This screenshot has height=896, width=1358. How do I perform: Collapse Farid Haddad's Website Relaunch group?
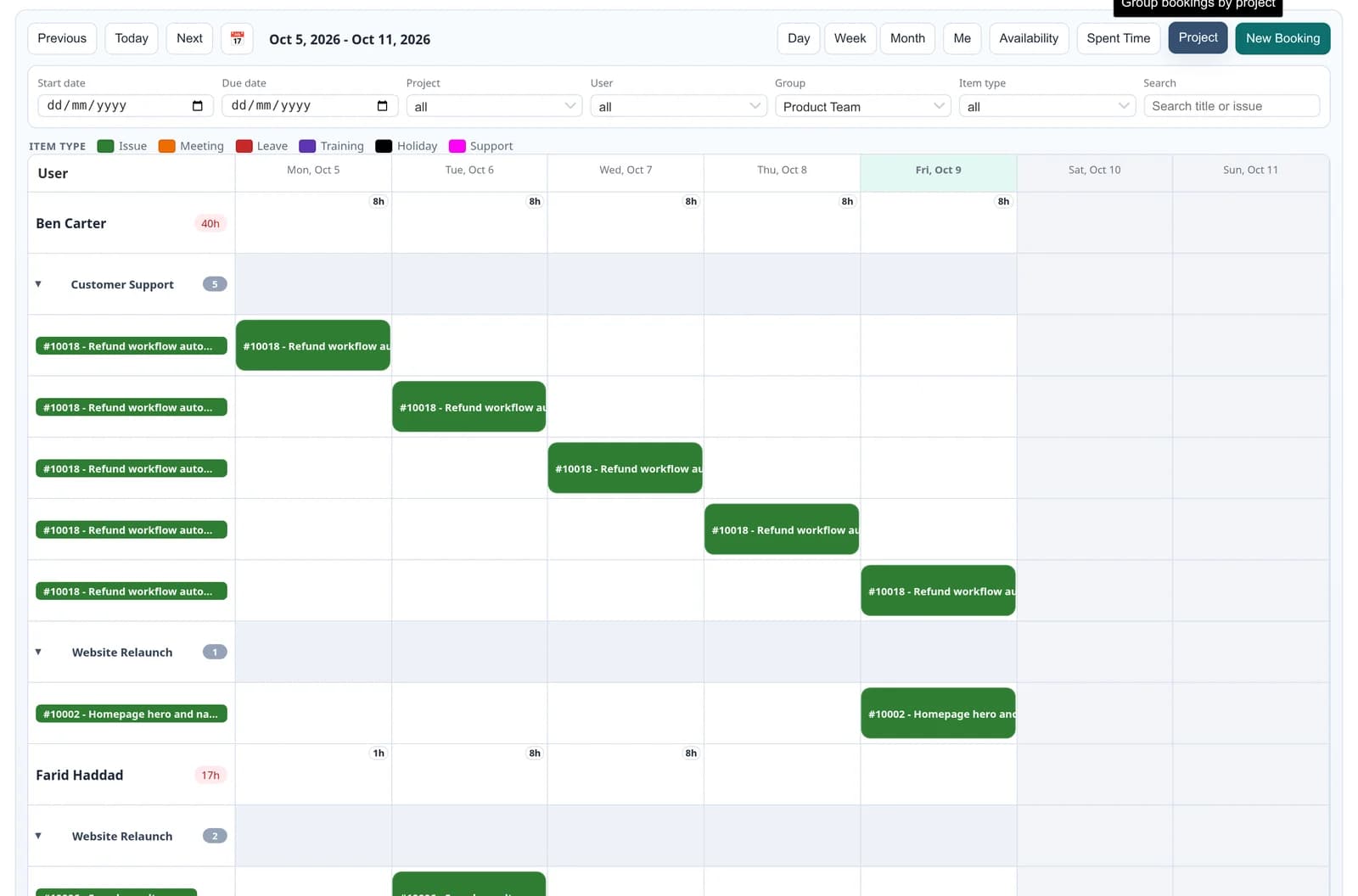38,836
